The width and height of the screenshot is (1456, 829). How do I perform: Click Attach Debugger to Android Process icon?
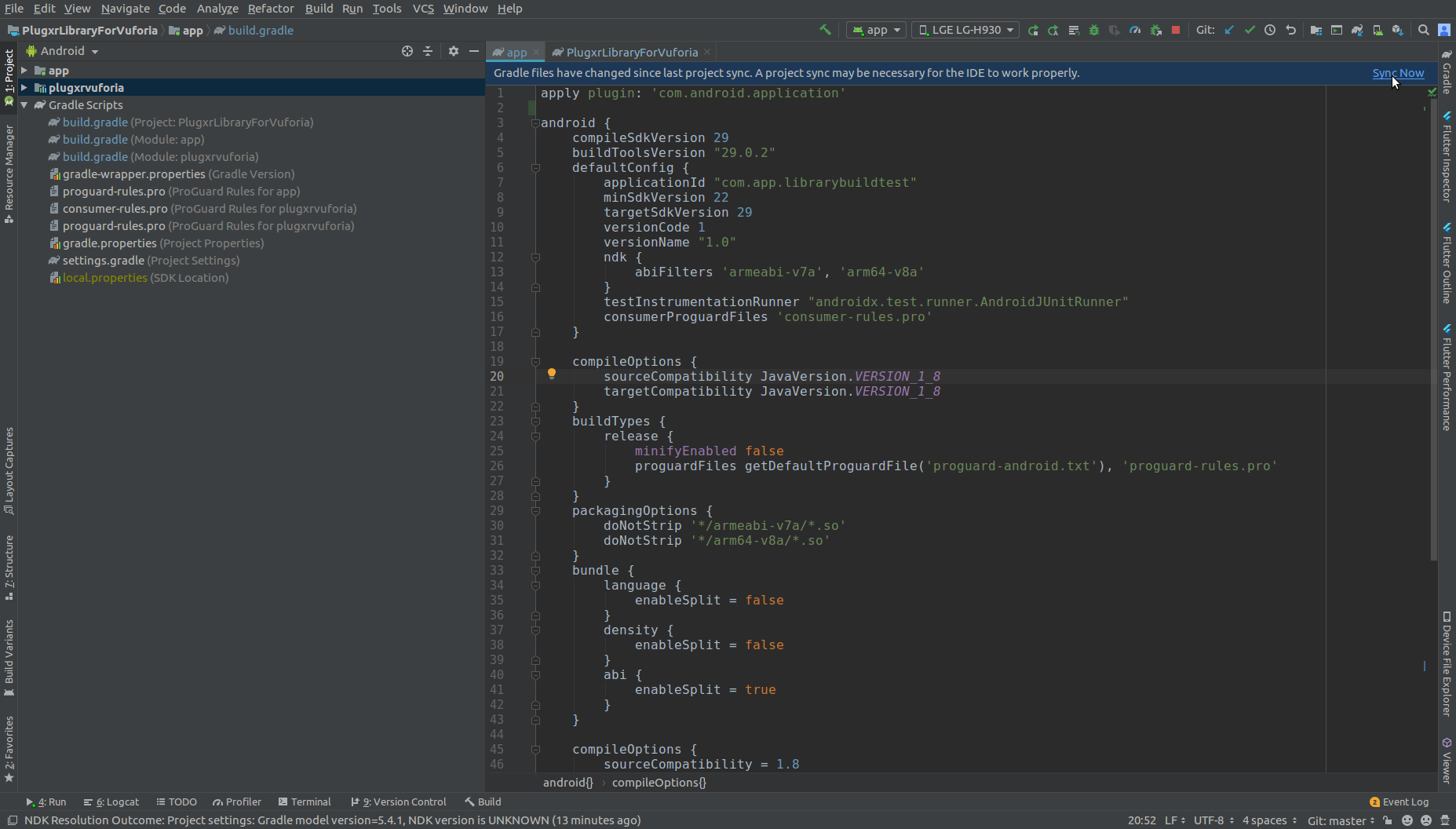click(1155, 30)
